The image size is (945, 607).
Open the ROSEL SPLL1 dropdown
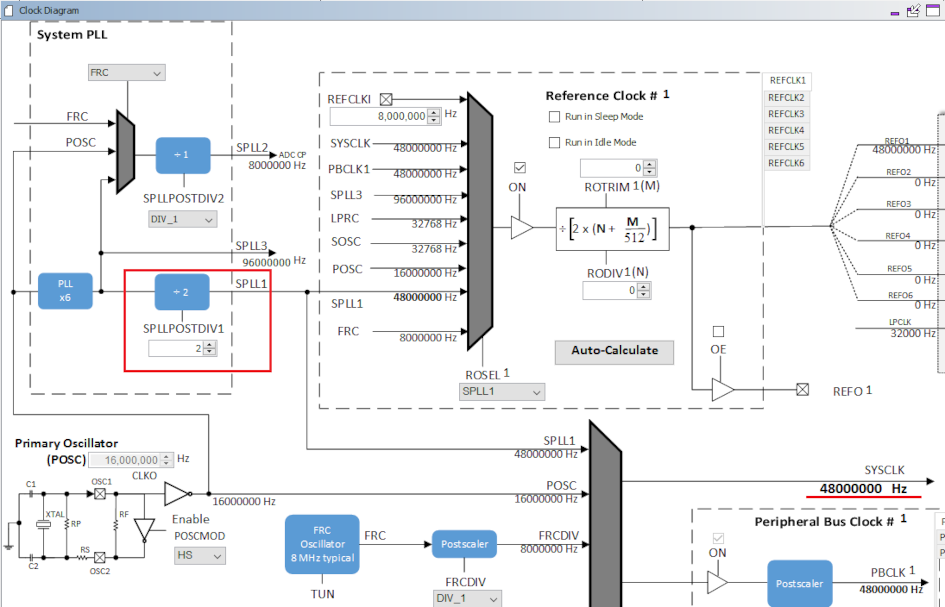(501, 392)
